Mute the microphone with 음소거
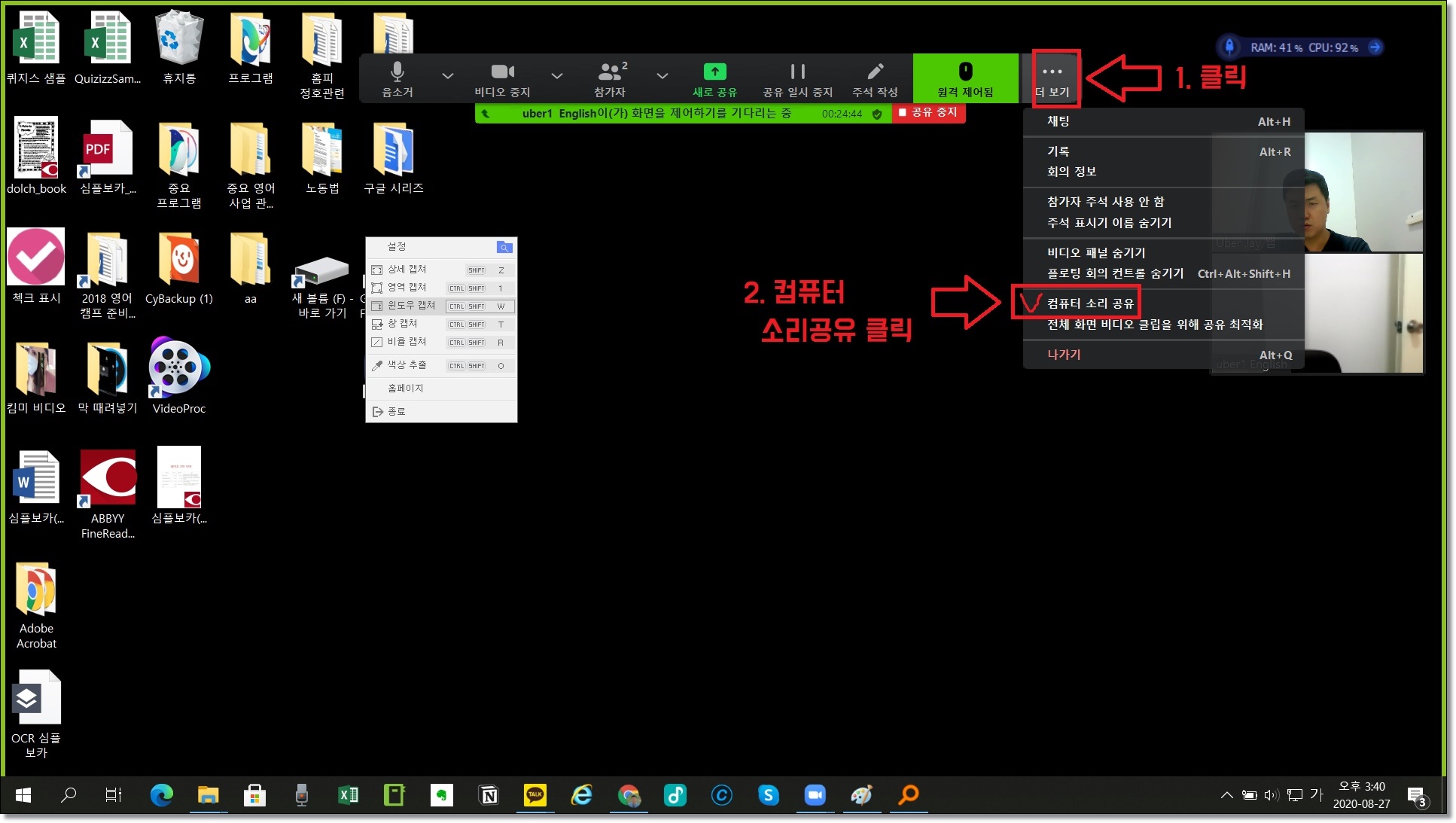The image size is (1456, 823). pos(398,78)
